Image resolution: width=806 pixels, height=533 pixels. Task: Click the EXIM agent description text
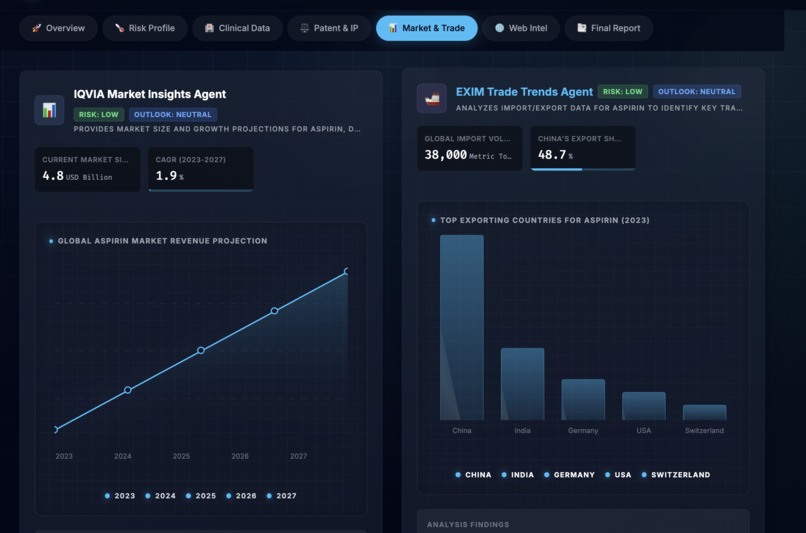click(599, 108)
